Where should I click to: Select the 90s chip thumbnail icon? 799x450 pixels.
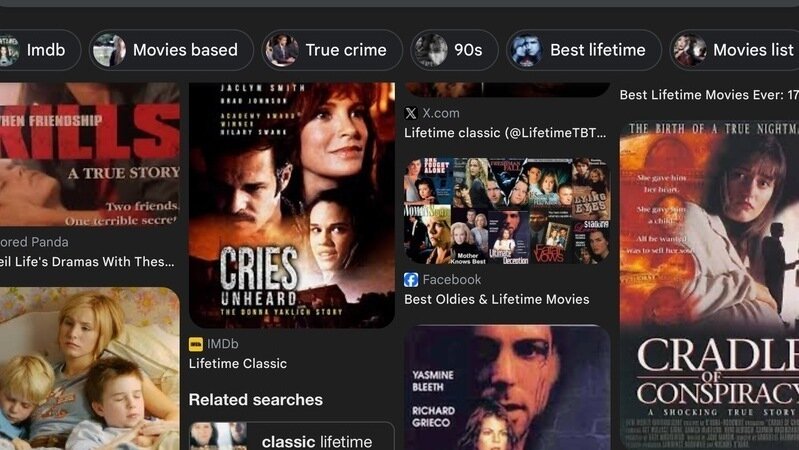tap(431, 50)
